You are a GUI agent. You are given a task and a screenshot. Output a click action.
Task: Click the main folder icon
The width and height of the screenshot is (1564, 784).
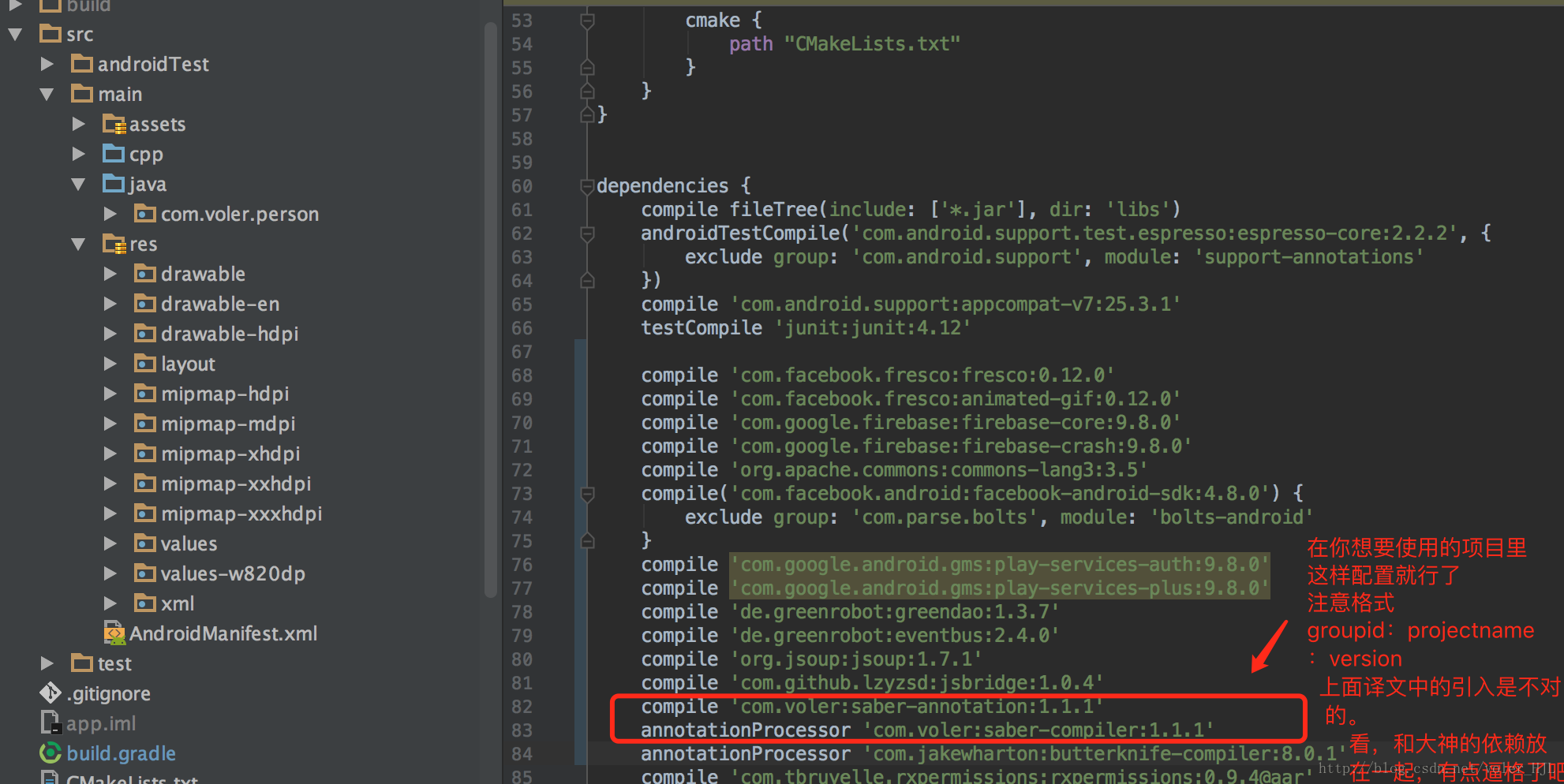tap(82, 93)
